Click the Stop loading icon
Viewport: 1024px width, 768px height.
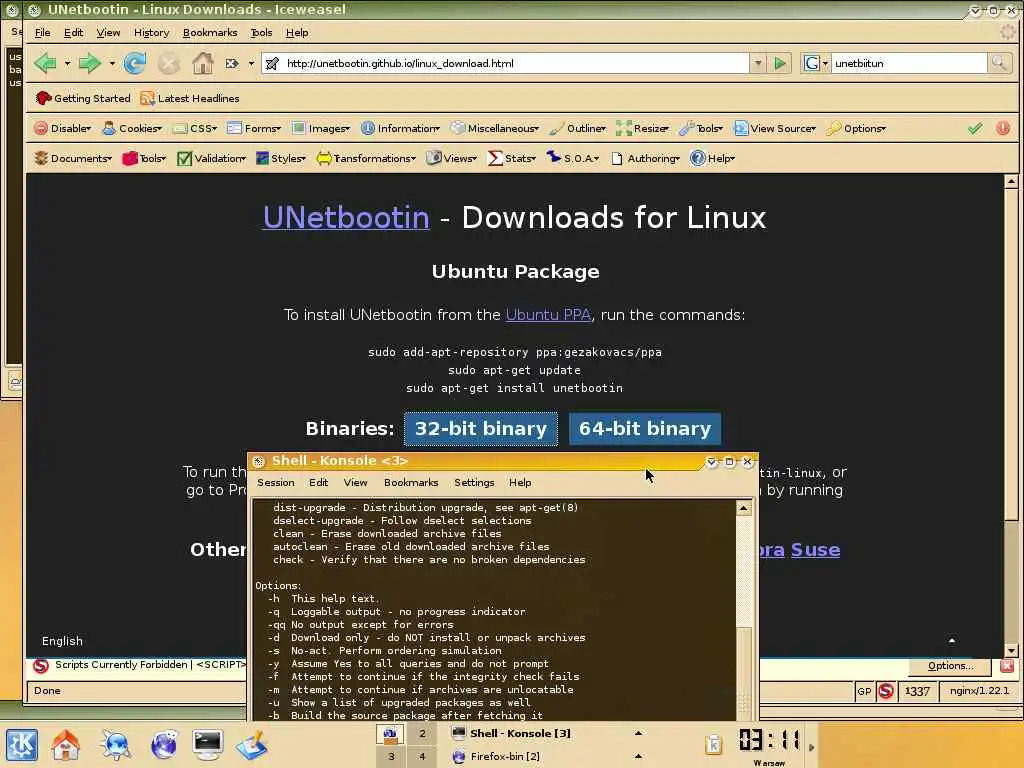[168, 63]
